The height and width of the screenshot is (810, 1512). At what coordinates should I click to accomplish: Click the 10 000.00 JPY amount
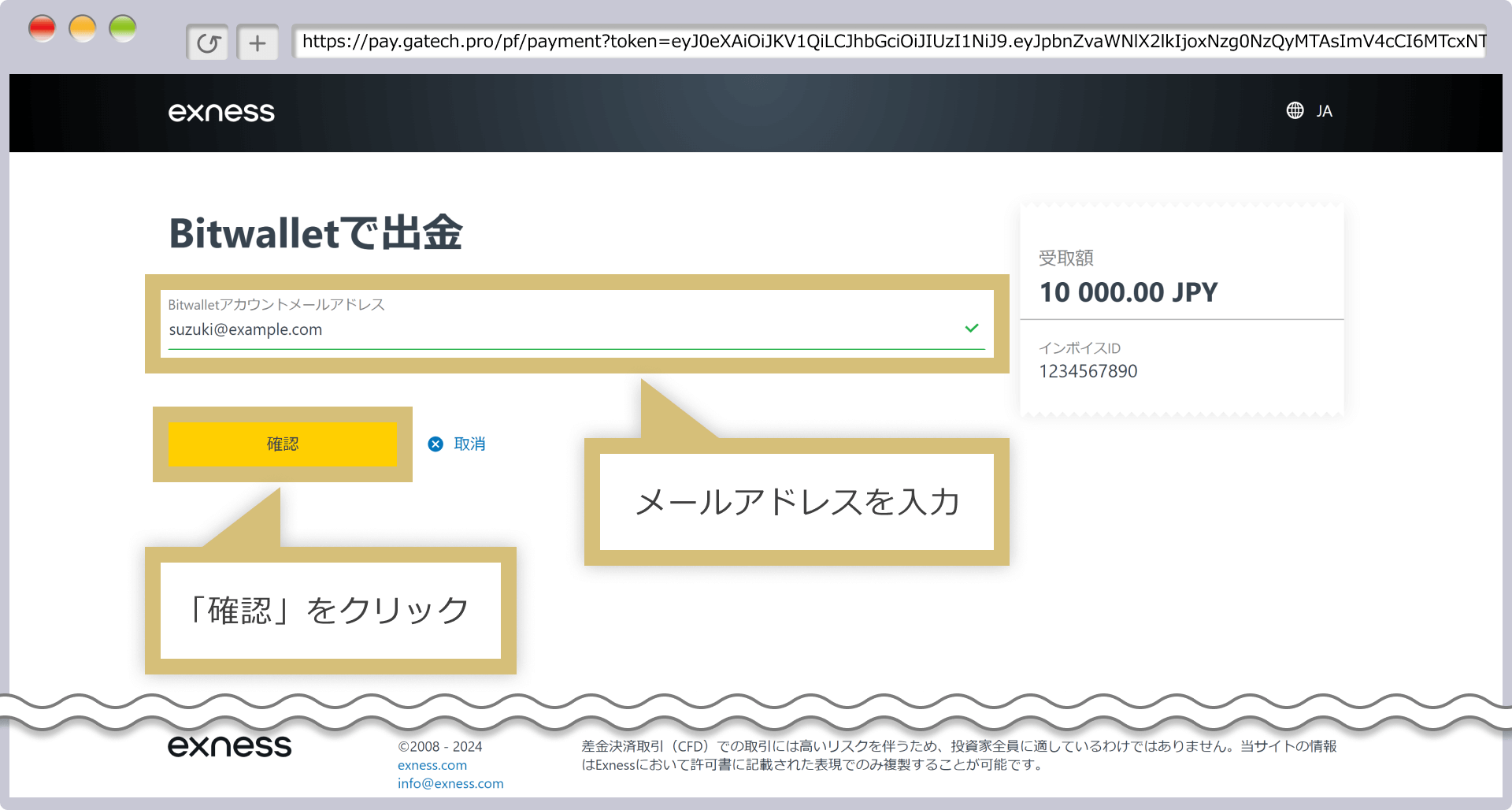point(1128,292)
